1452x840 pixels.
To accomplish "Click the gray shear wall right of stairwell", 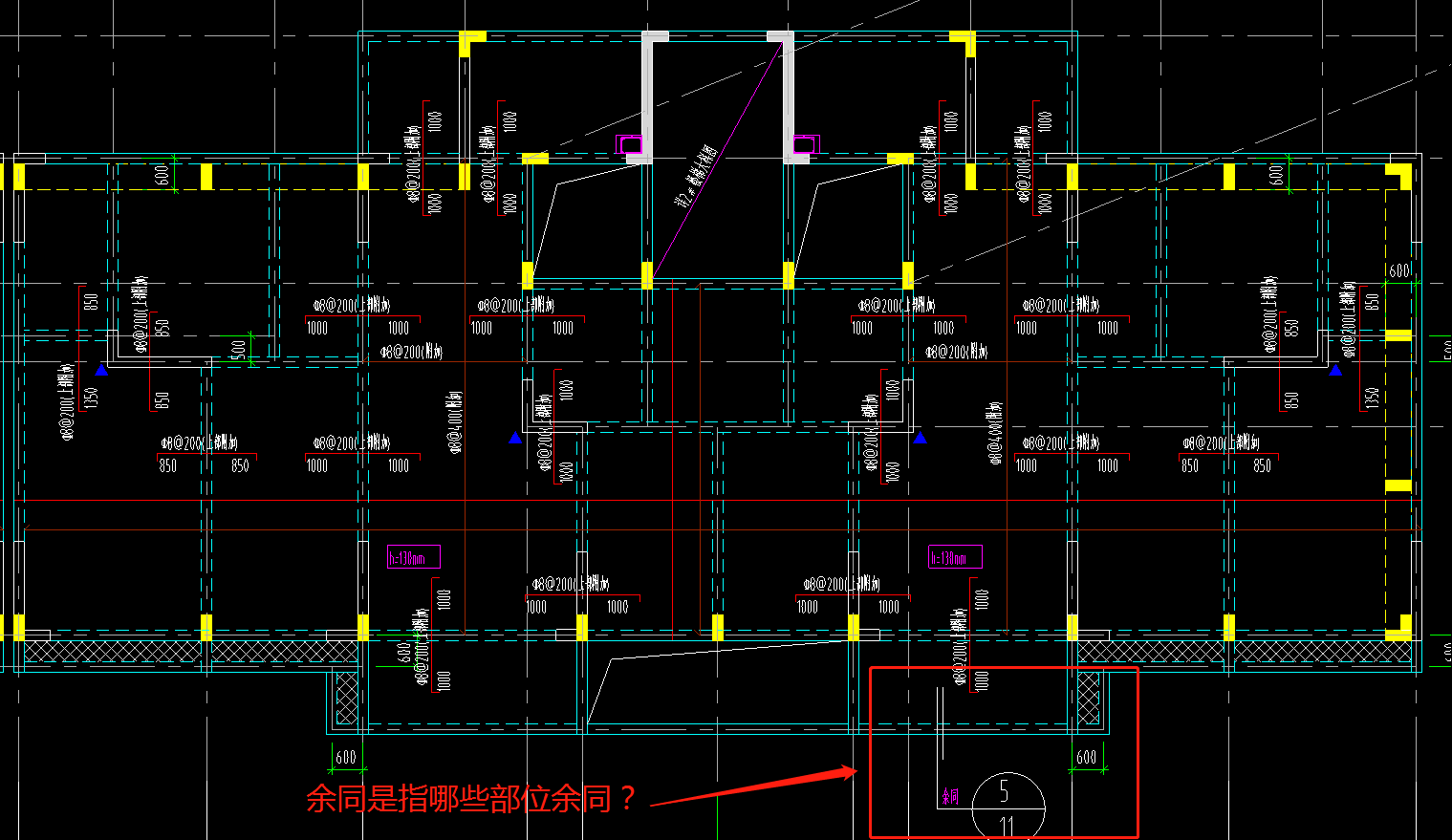I will [x=788, y=97].
